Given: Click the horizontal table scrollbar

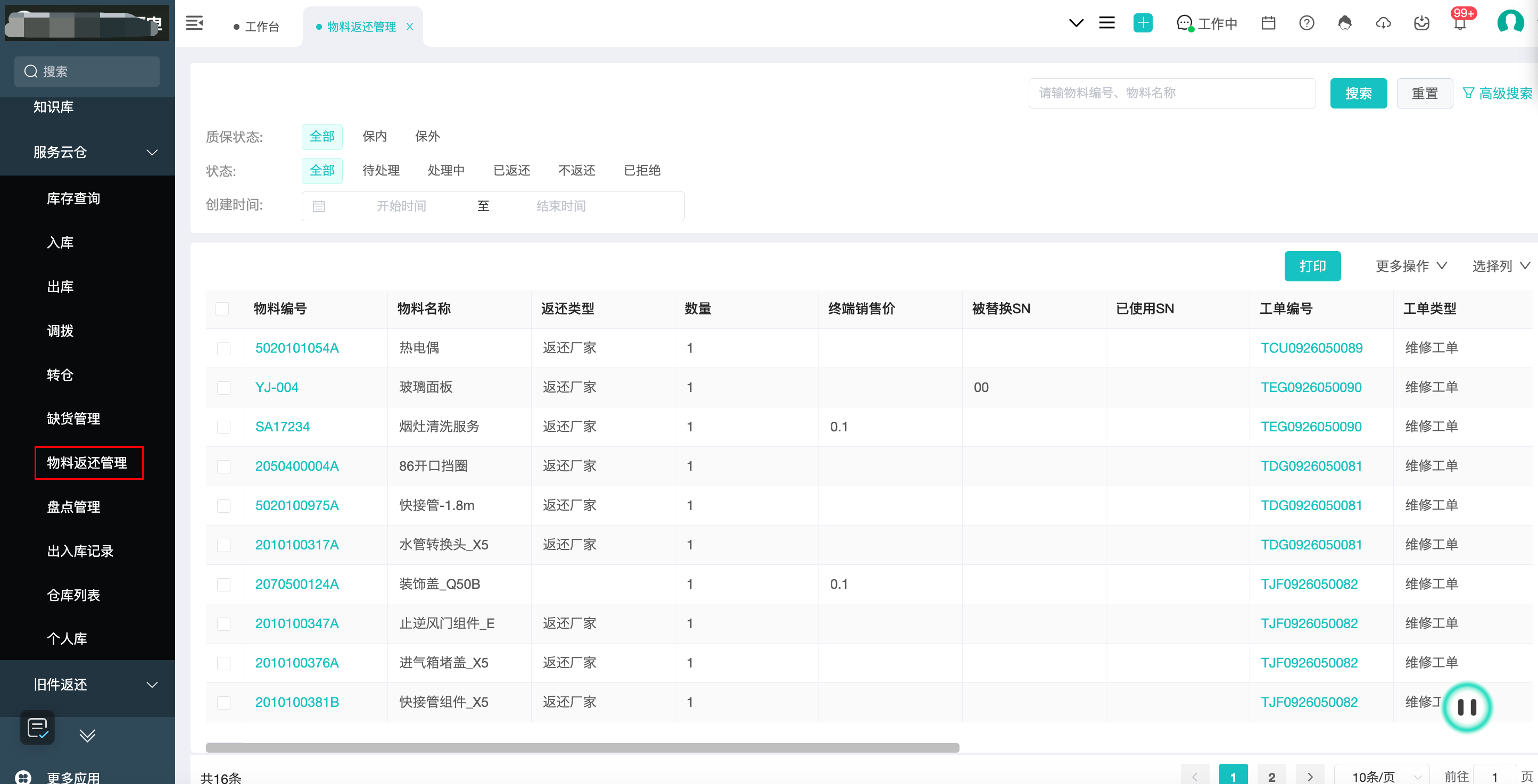Looking at the screenshot, I should pos(582,748).
